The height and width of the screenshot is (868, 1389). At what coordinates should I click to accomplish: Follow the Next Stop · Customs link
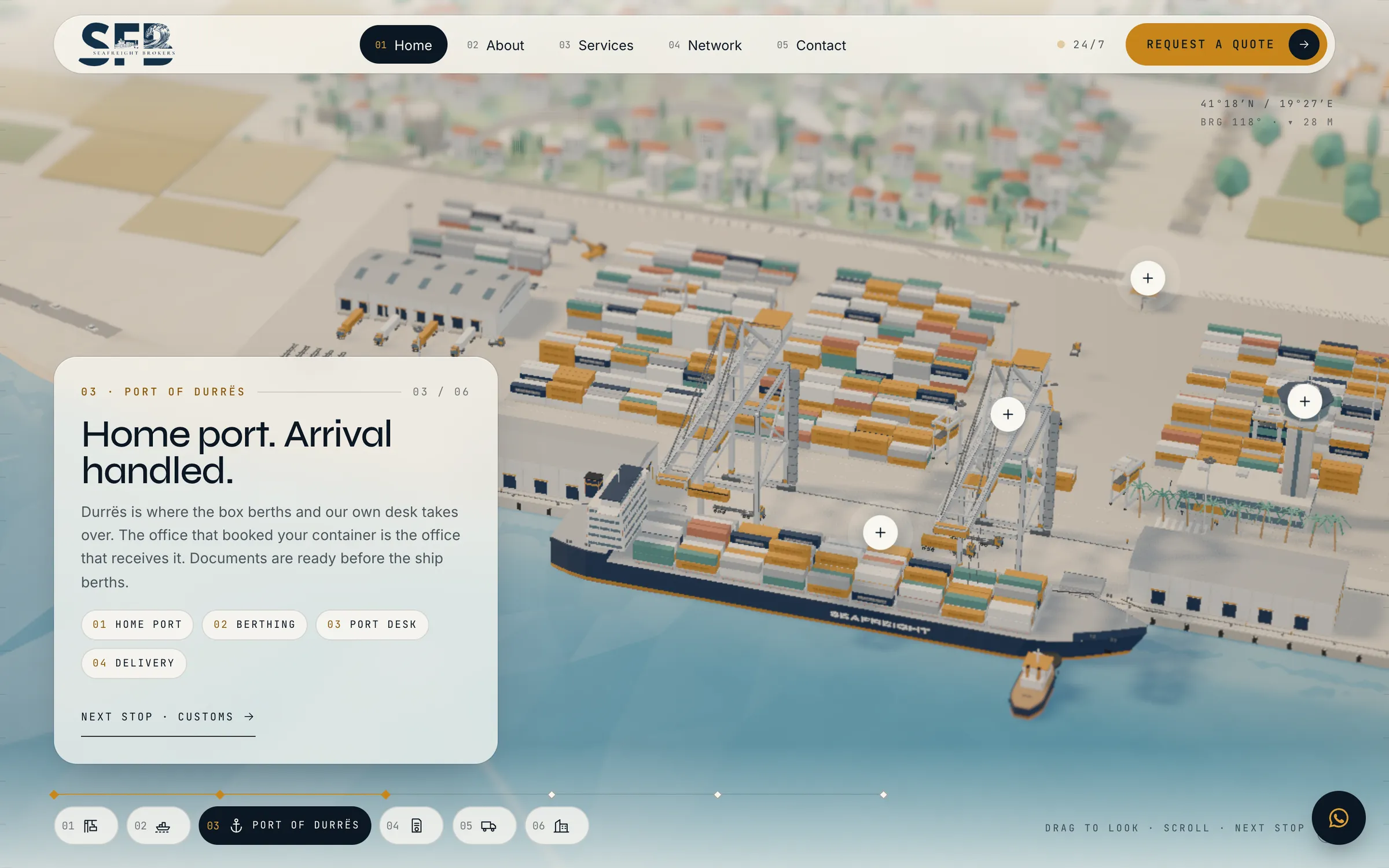click(168, 718)
